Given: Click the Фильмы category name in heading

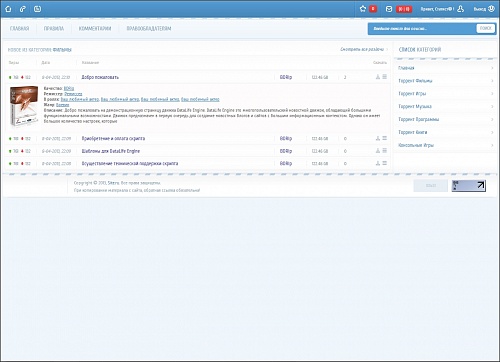Looking at the screenshot, I should [62, 50].
